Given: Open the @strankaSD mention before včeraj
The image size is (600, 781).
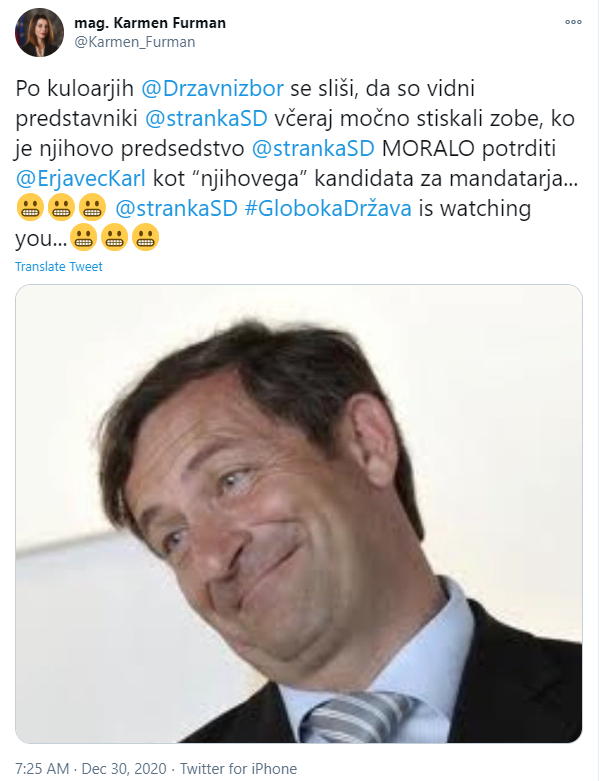Looking at the screenshot, I should 206,118.
